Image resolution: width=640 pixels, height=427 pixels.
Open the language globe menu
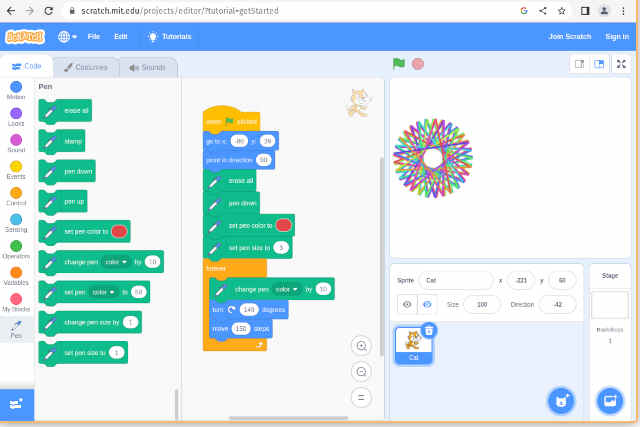(x=67, y=37)
